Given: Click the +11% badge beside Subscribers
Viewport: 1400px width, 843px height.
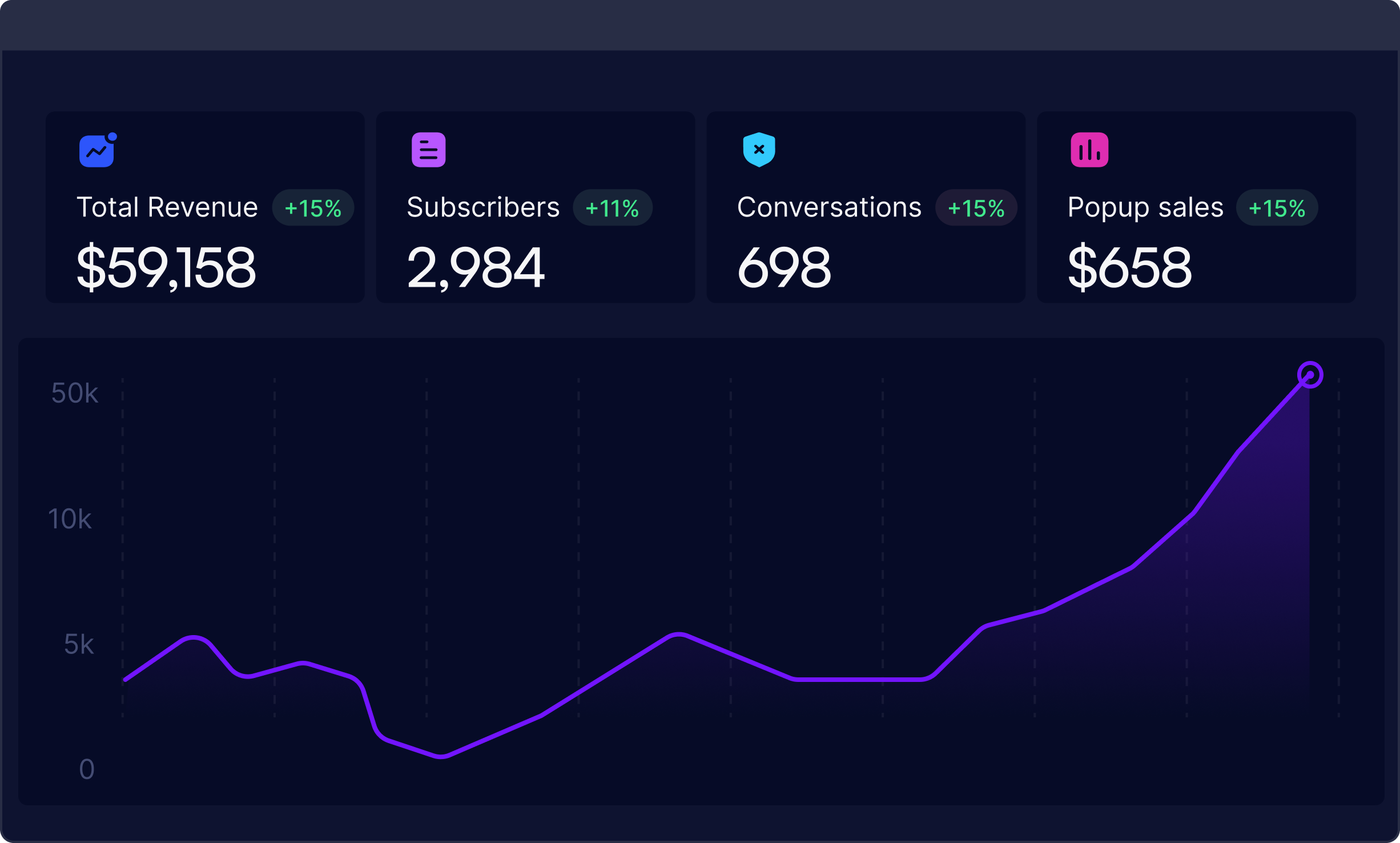Looking at the screenshot, I should (x=613, y=208).
